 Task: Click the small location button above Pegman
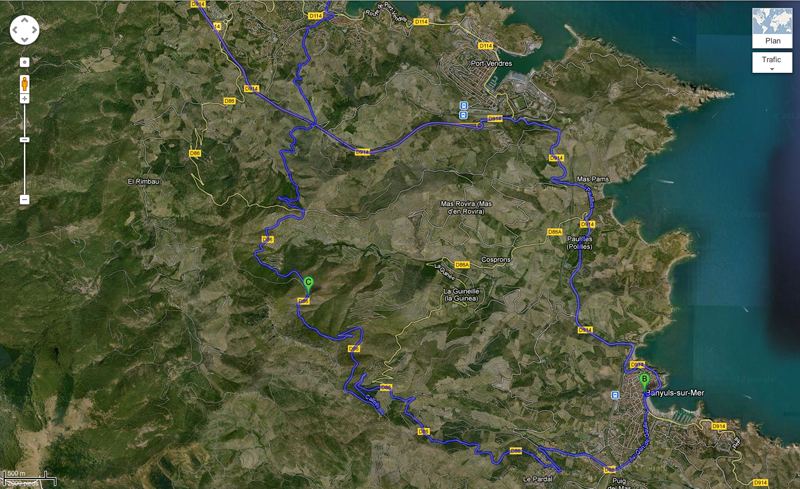(x=24, y=62)
